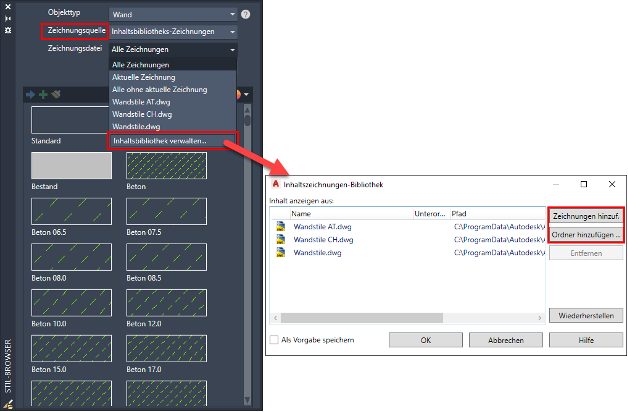Pick Alle ohne aktuelle Zeichnung option

[x=160, y=90]
